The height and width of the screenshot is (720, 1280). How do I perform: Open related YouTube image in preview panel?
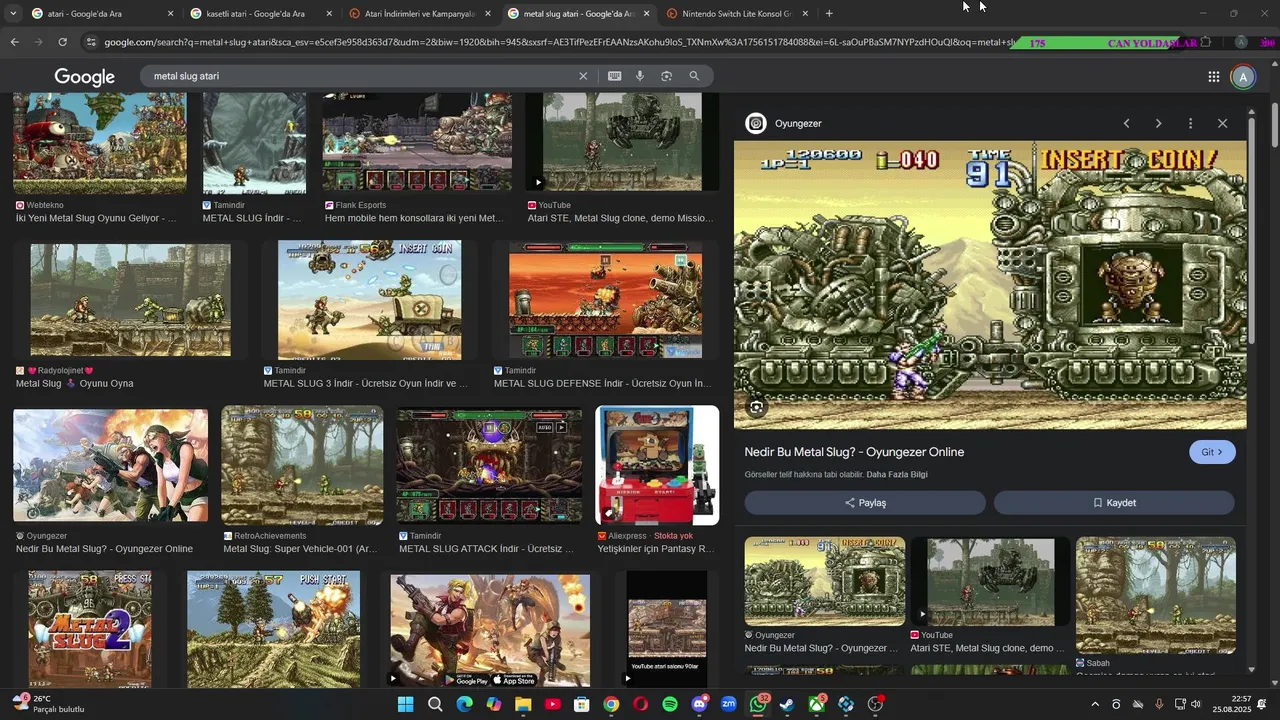coord(990,582)
